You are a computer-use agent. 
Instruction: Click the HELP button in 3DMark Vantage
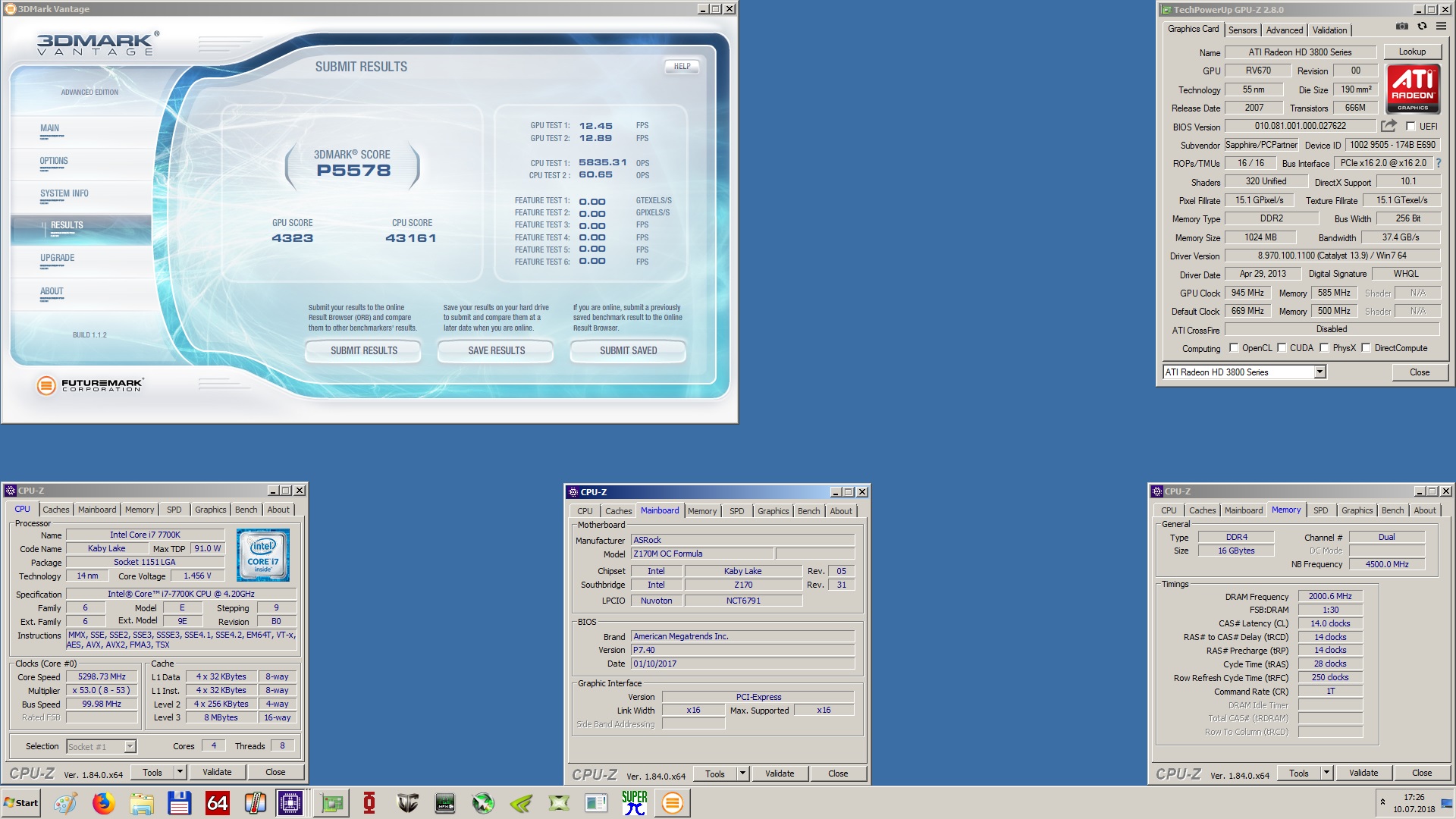pos(682,66)
